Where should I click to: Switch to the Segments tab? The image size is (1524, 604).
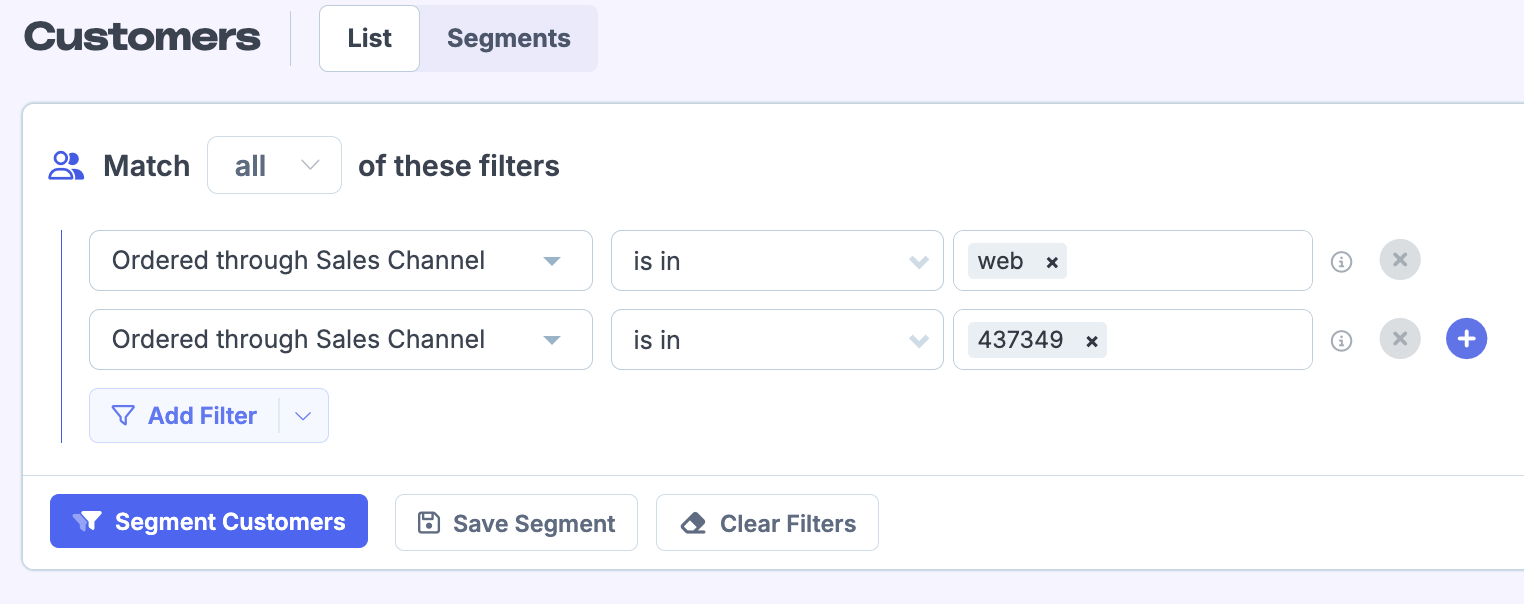point(508,39)
